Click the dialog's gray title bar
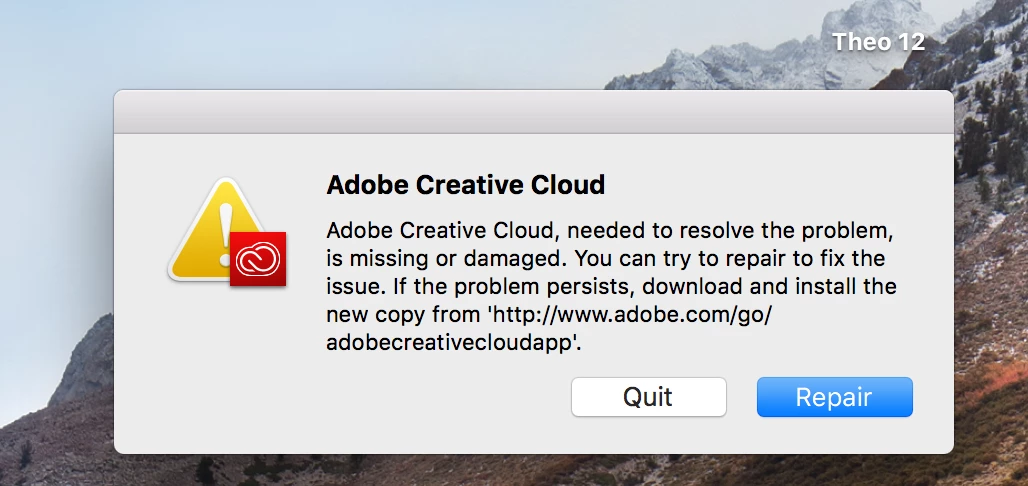The image size is (1028, 486). (534, 112)
